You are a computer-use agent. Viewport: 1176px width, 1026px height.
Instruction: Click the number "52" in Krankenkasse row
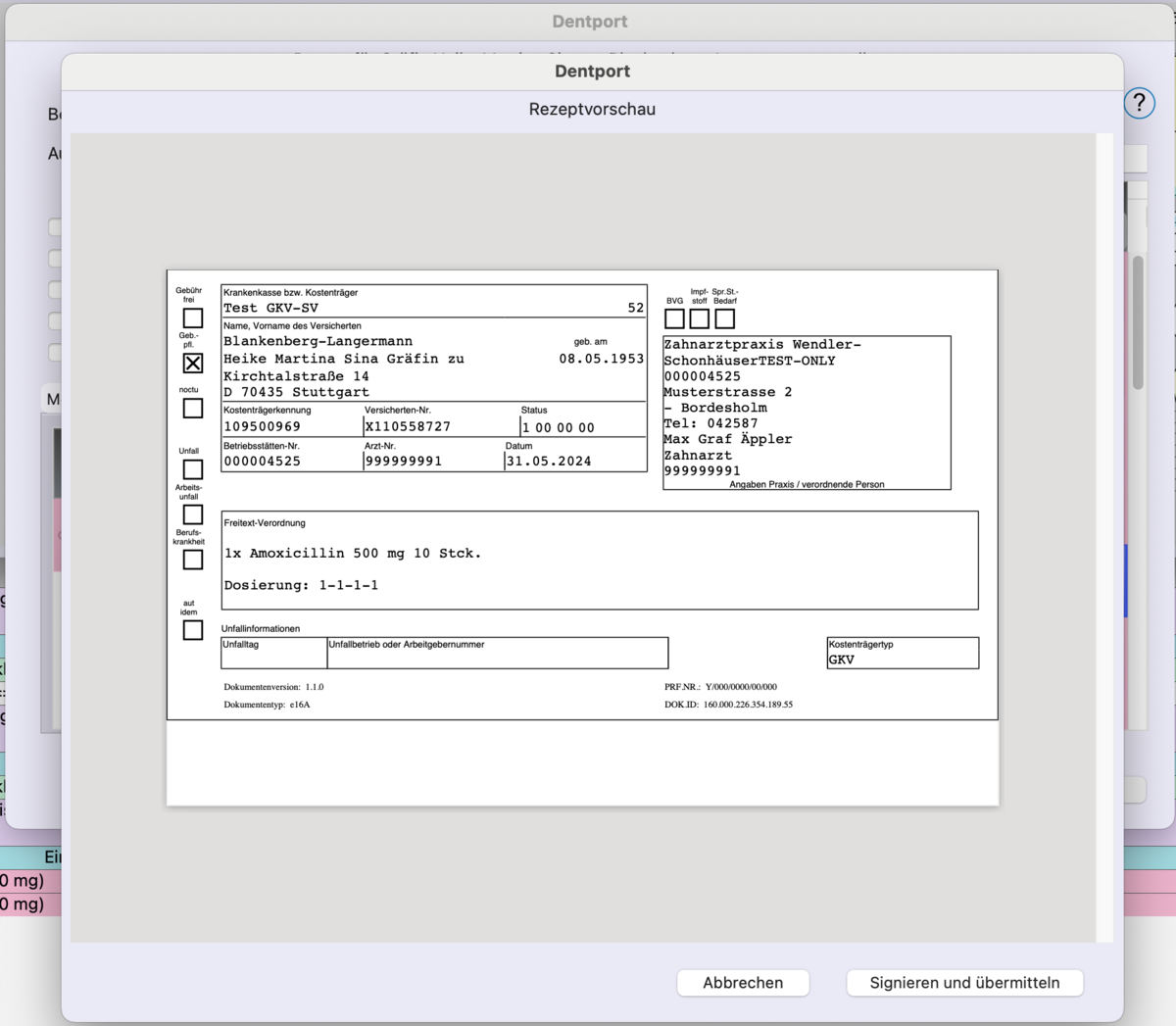coord(636,308)
